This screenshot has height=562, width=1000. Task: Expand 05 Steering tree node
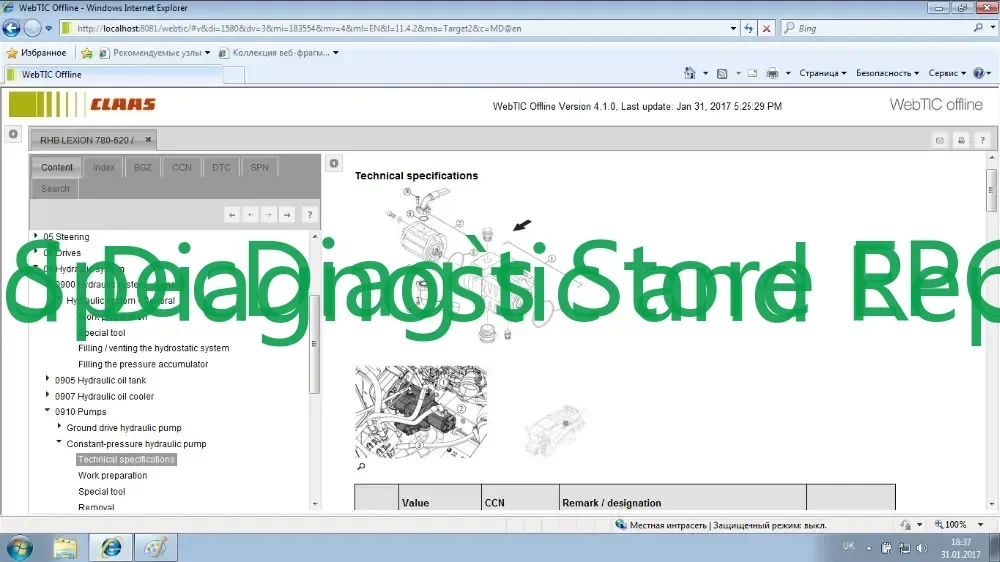click(36, 236)
